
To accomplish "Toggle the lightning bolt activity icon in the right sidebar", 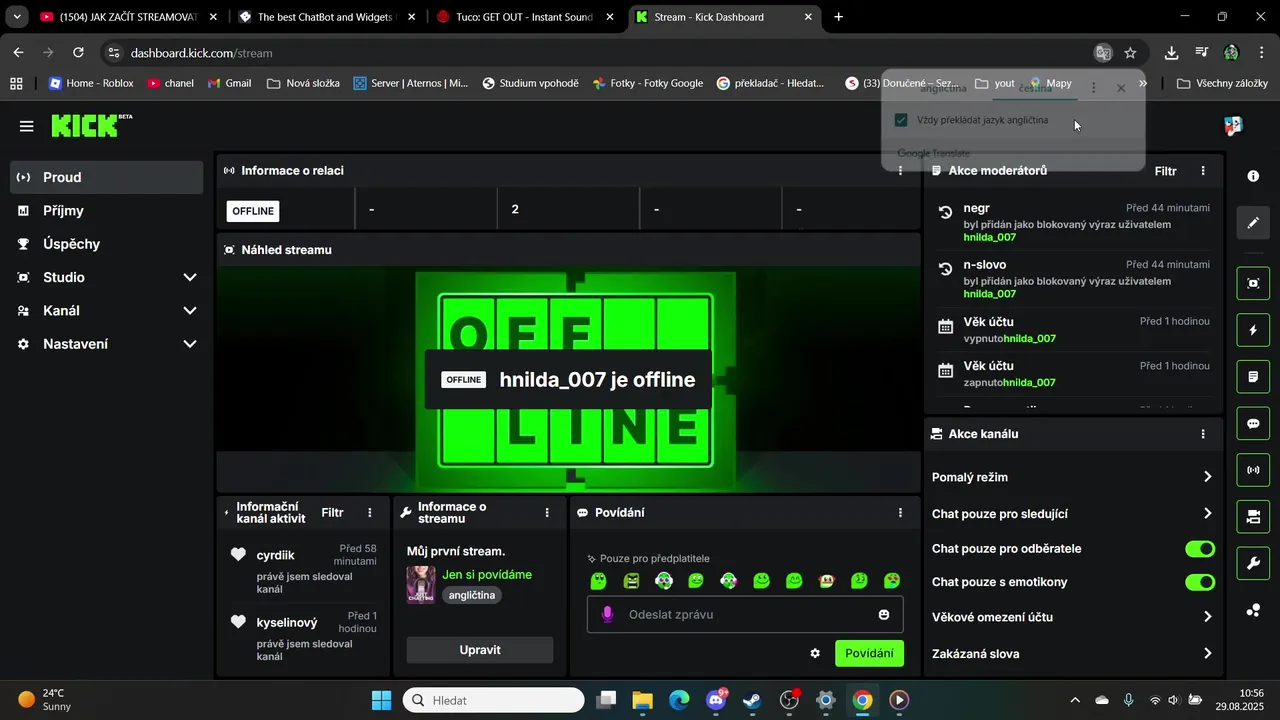I will coord(1253,330).
